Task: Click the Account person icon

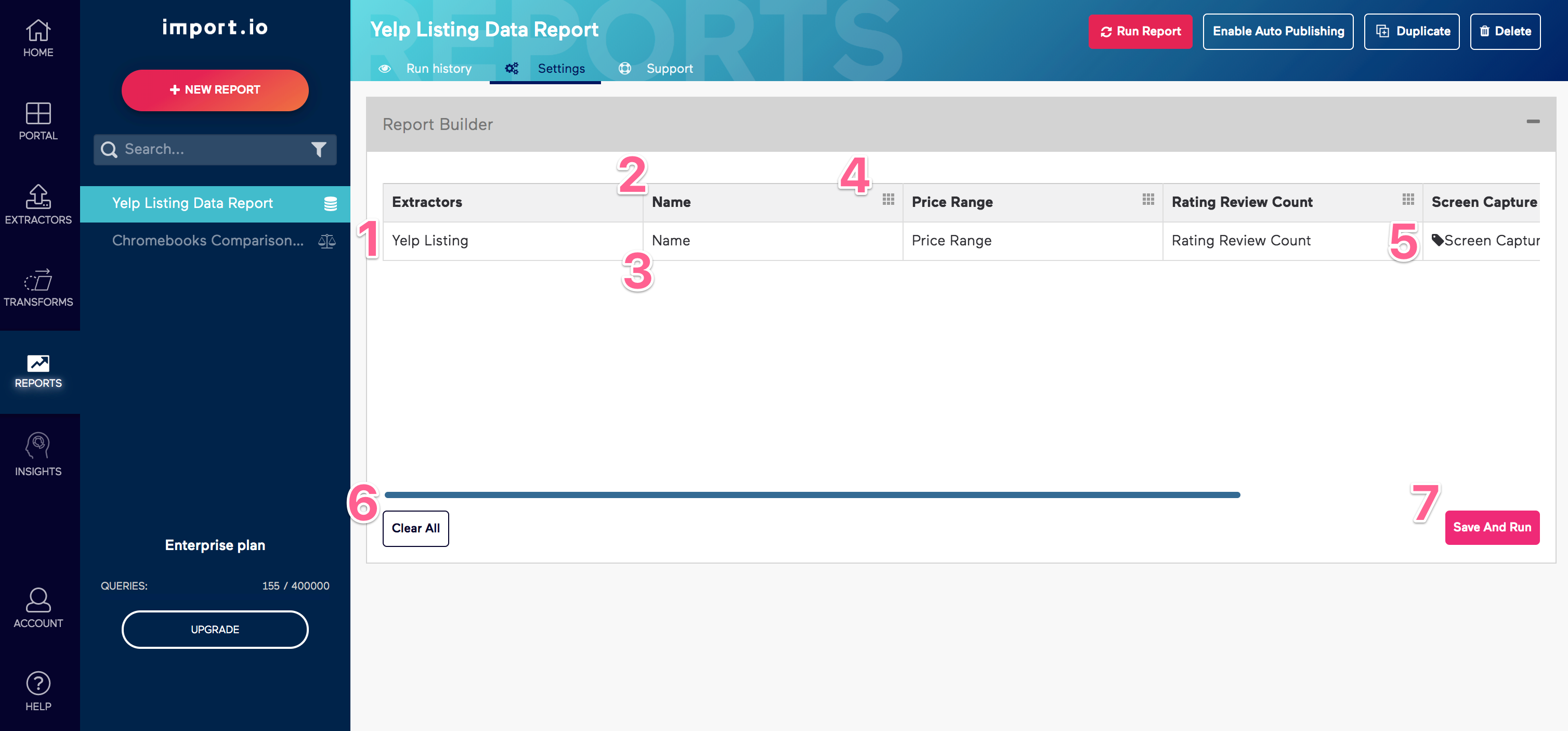Action: [38, 601]
